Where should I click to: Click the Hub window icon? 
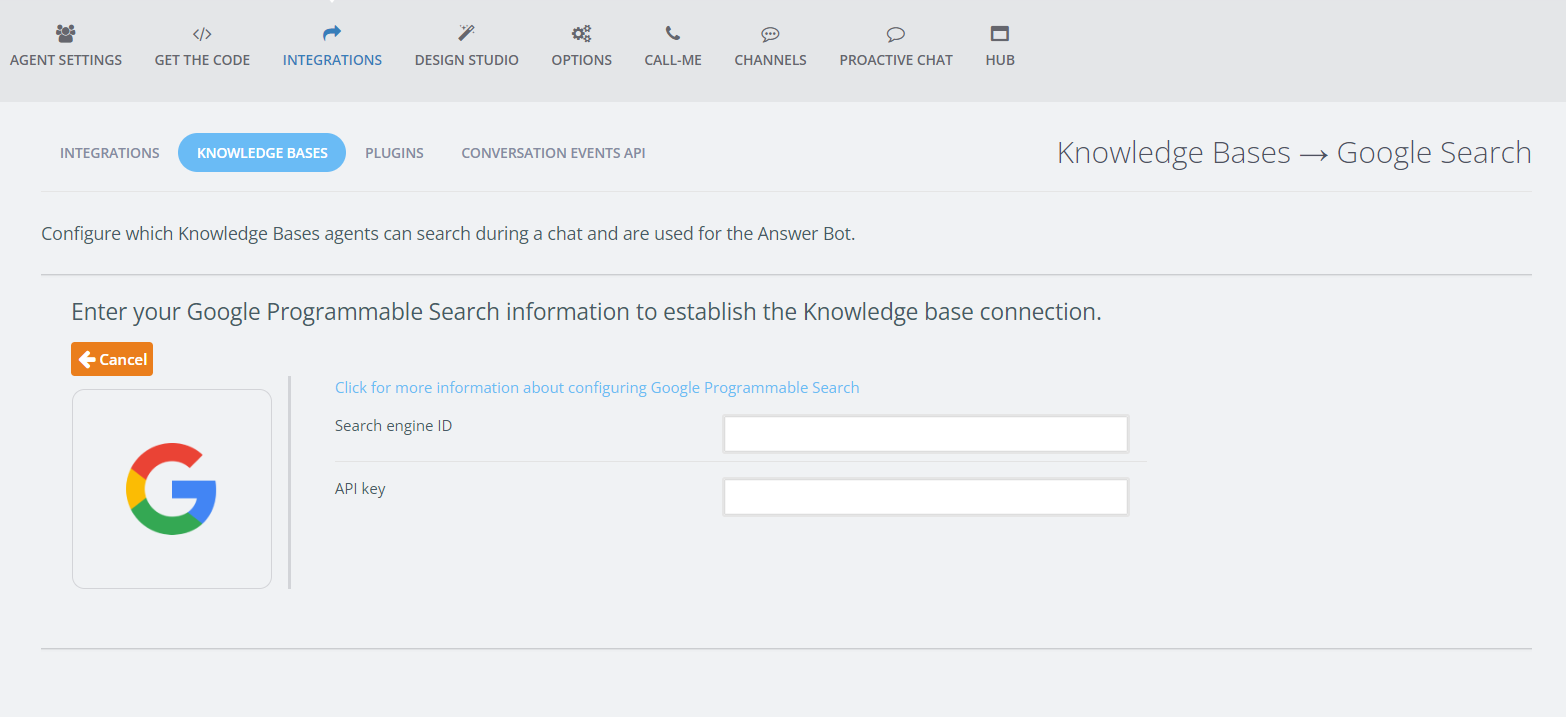tap(1000, 33)
